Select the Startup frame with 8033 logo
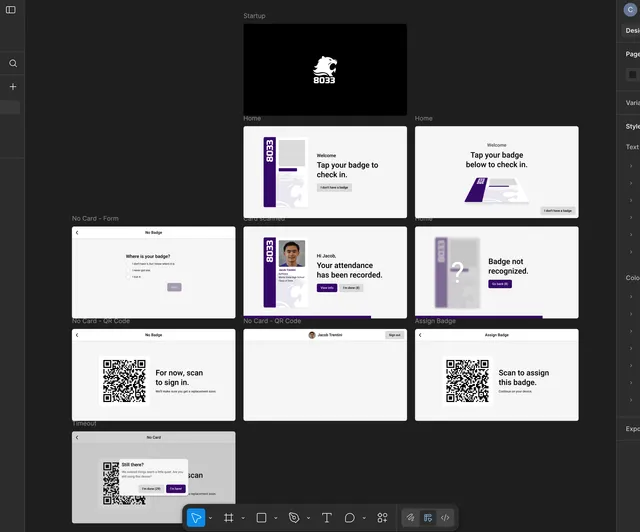Viewport: 640px width, 532px height. pos(325,69)
